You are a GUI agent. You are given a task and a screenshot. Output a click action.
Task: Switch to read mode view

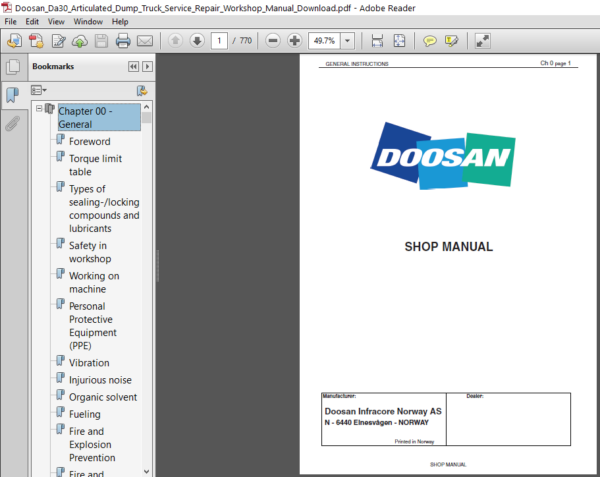[482, 41]
